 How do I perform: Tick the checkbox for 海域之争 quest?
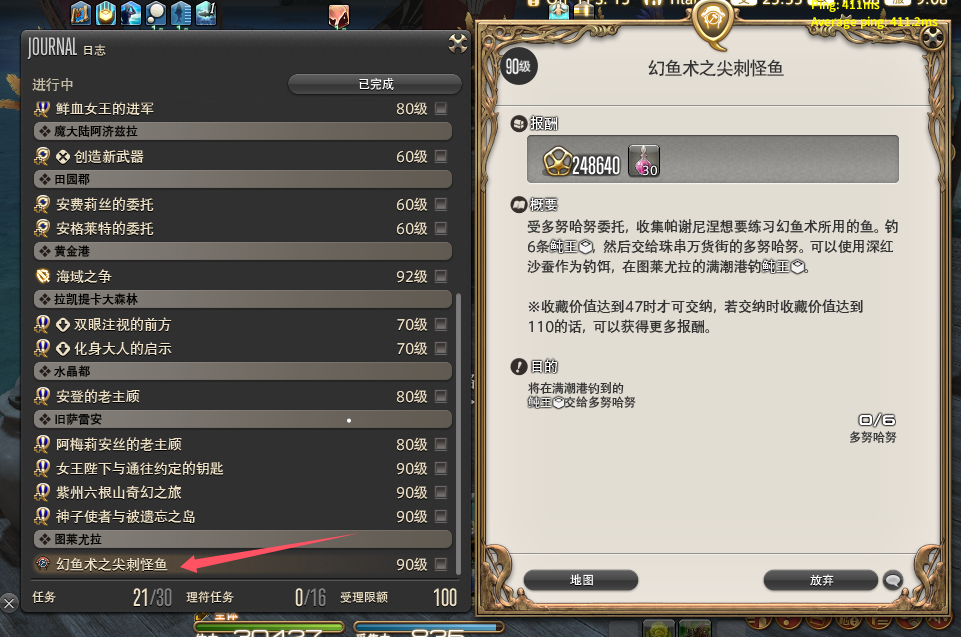pos(441,277)
